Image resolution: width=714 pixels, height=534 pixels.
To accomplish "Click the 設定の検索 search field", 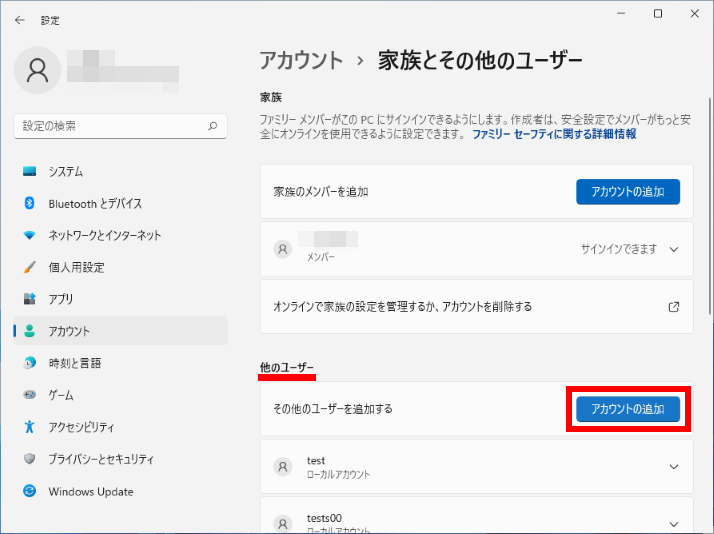I will coord(121,126).
